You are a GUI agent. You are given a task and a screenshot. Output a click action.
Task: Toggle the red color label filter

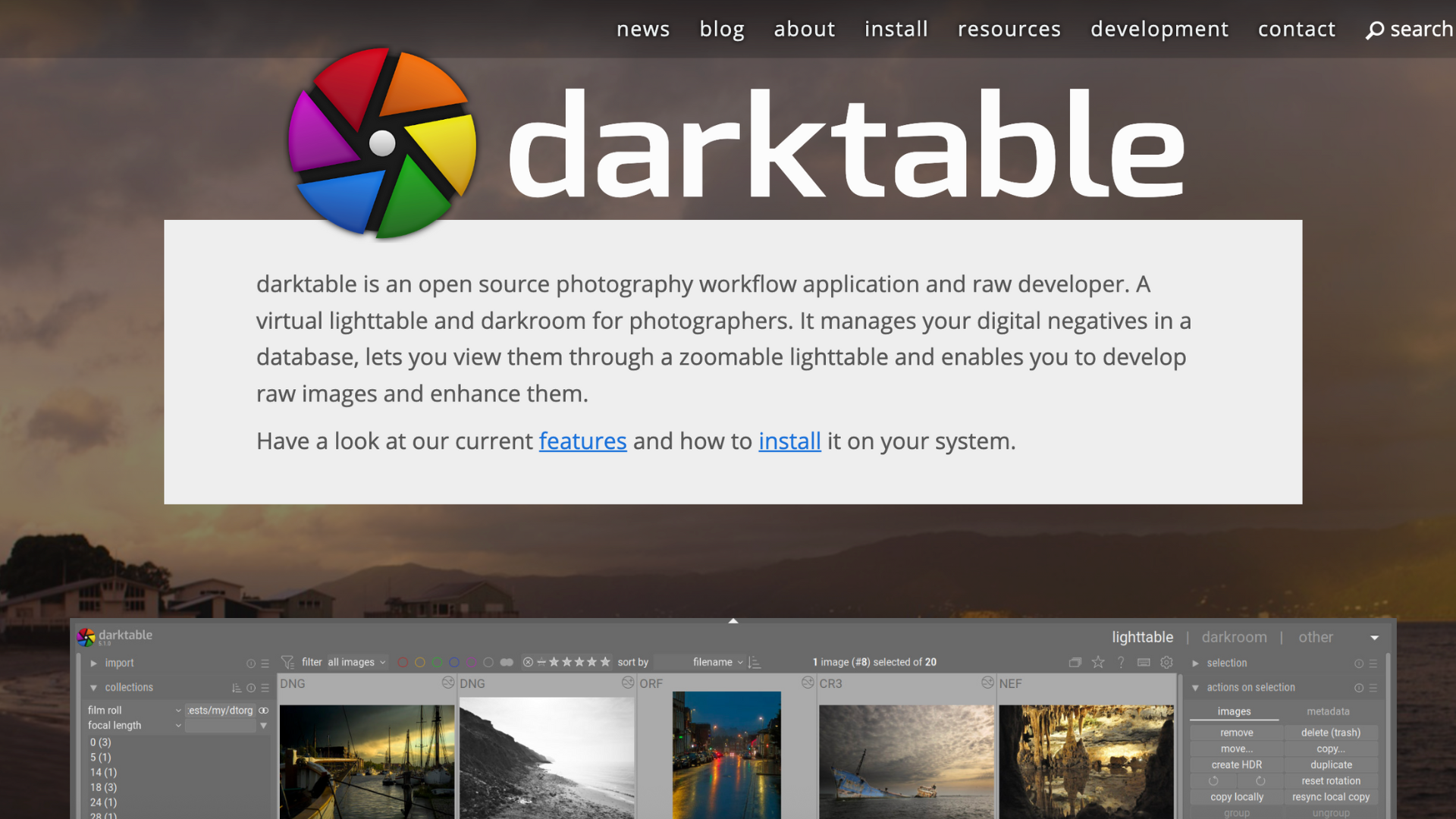(x=403, y=662)
